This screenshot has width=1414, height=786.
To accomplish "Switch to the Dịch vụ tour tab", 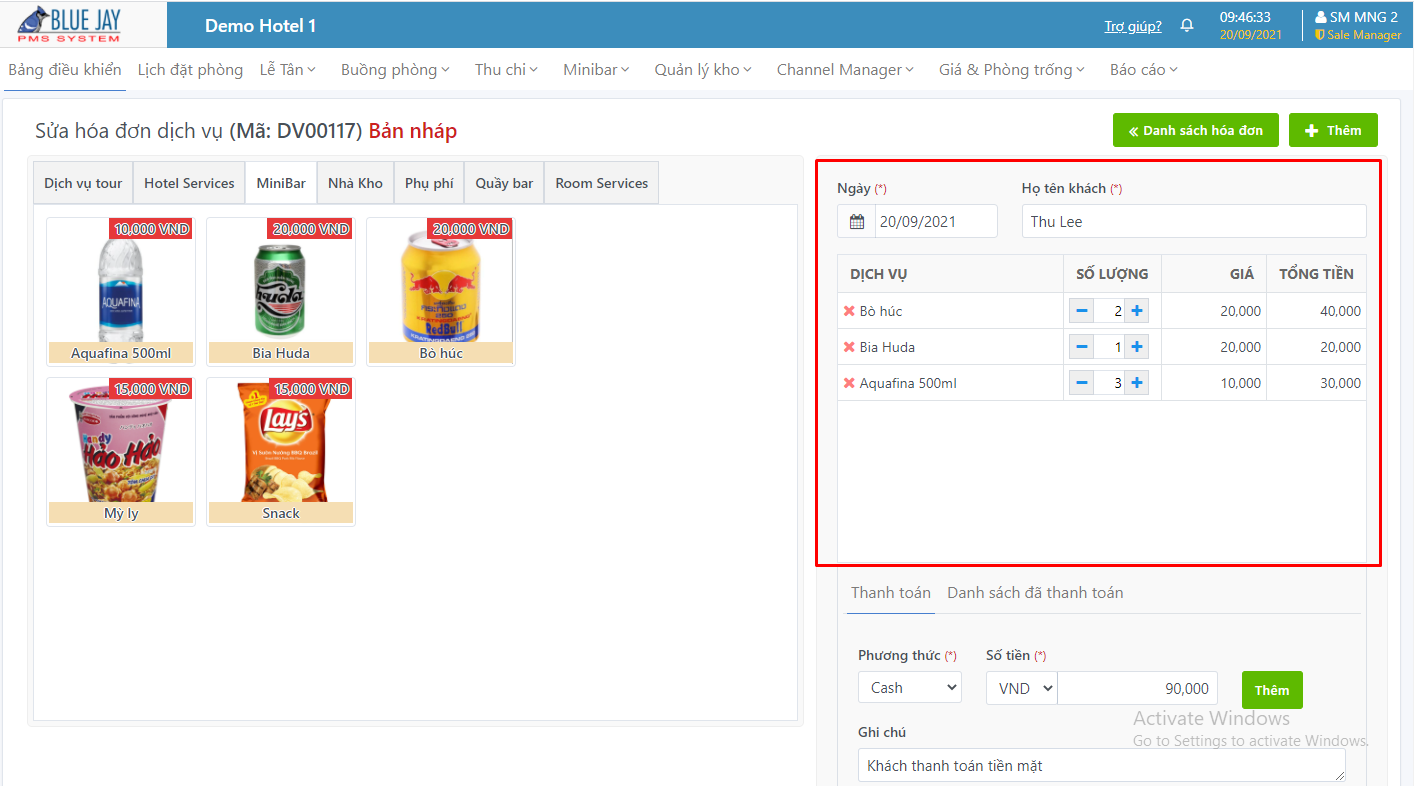I will pos(83,183).
